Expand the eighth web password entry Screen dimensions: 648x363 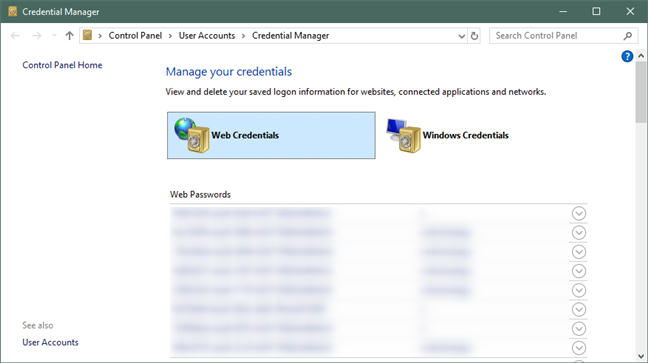click(x=579, y=348)
